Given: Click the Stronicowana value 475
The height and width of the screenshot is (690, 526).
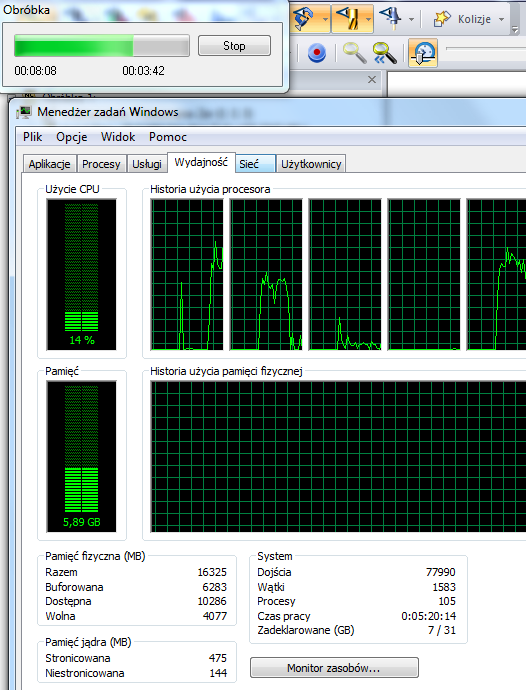Looking at the screenshot, I should 217,658.
